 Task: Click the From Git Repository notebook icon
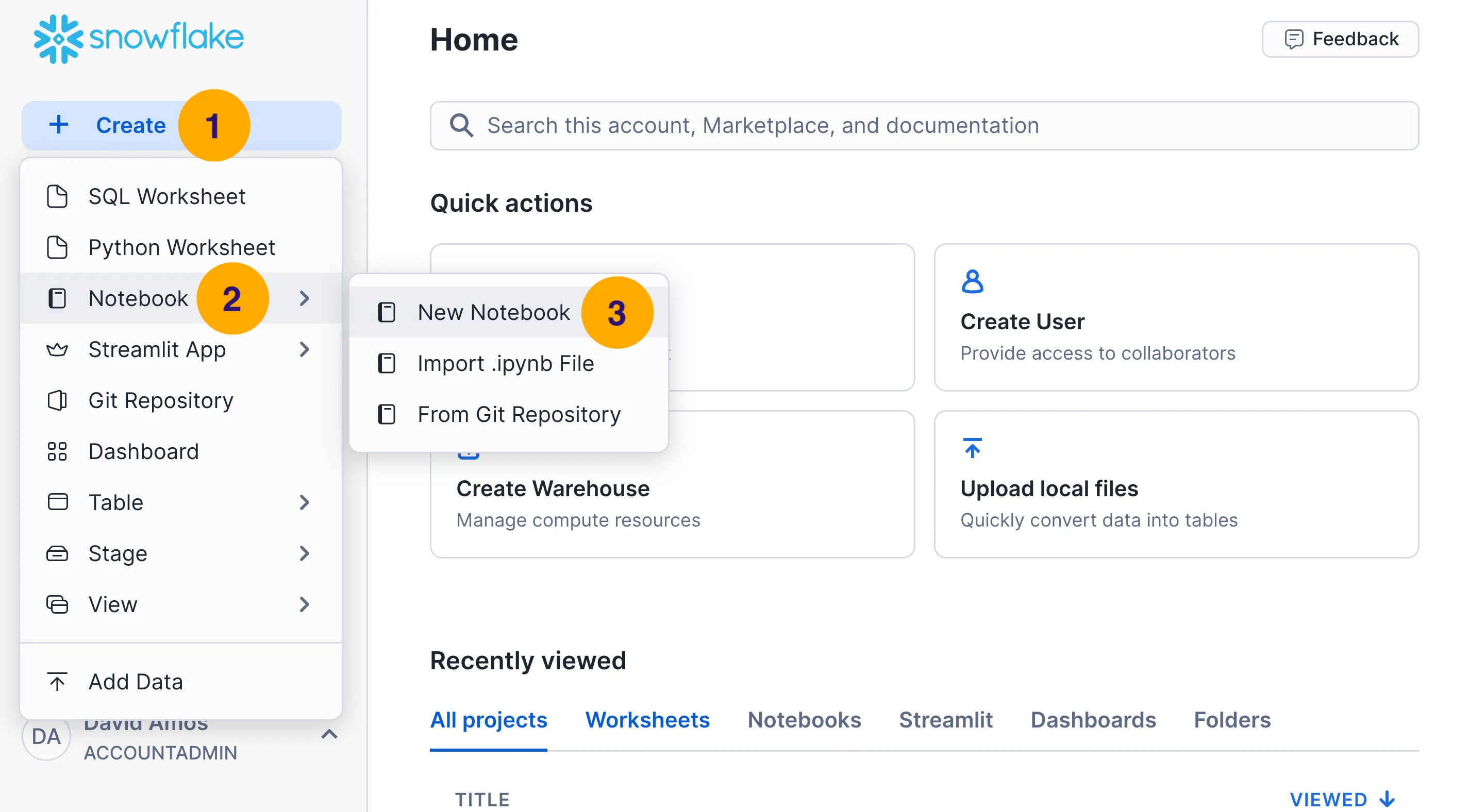[387, 415]
